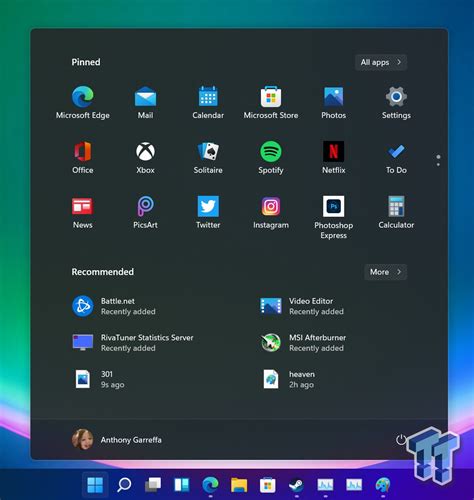
Task: Open Microsoft Store from taskbar
Action: pyautogui.click(x=268, y=485)
